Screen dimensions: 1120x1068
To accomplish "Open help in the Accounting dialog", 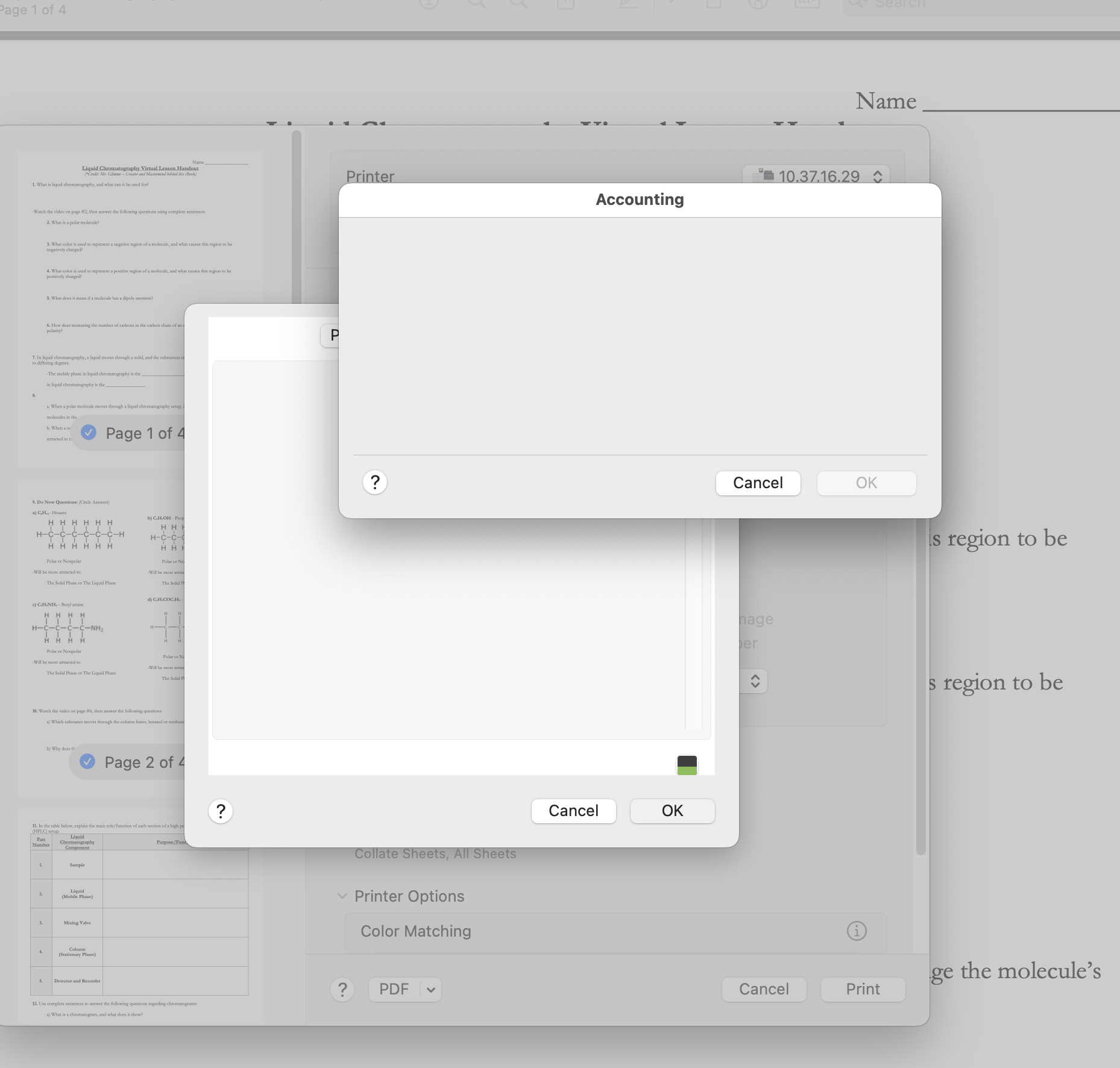I will point(375,482).
